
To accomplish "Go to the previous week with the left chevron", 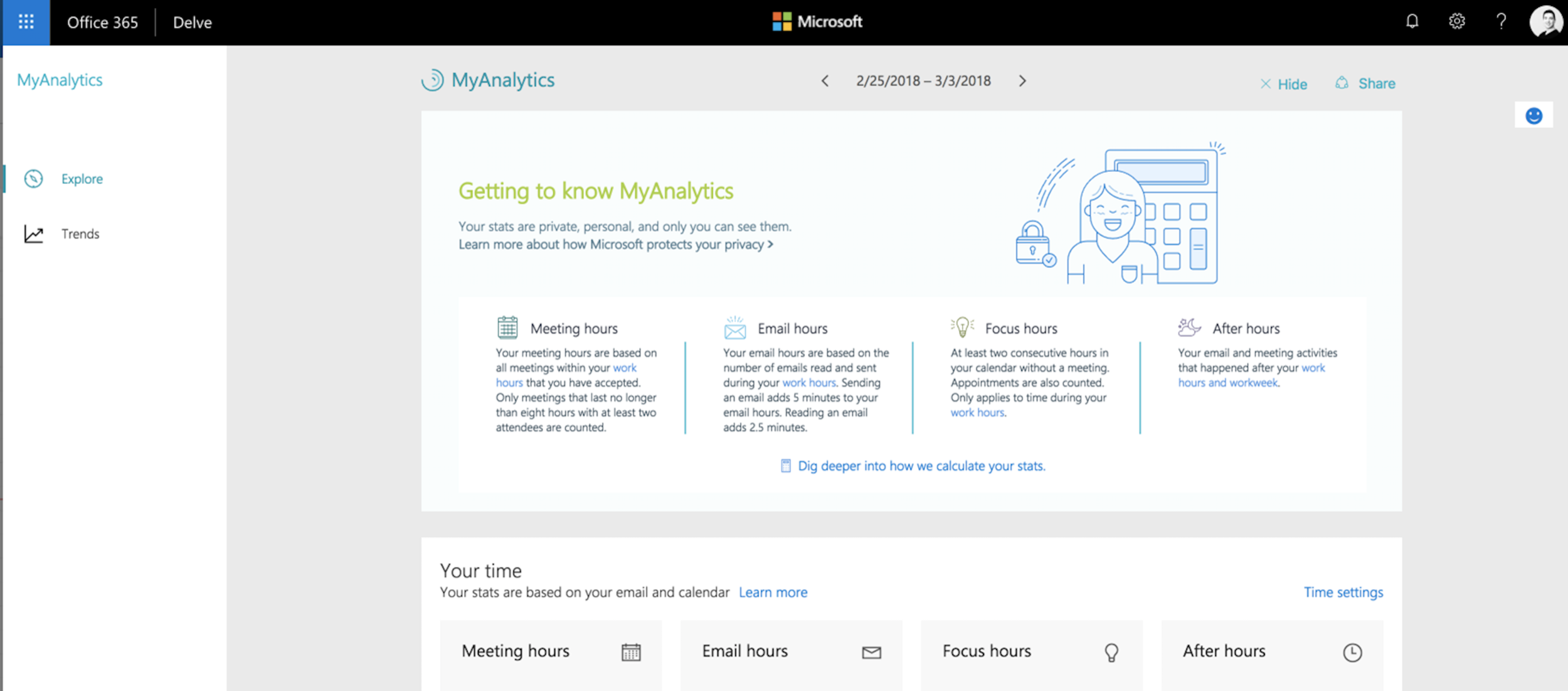I will [825, 81].
